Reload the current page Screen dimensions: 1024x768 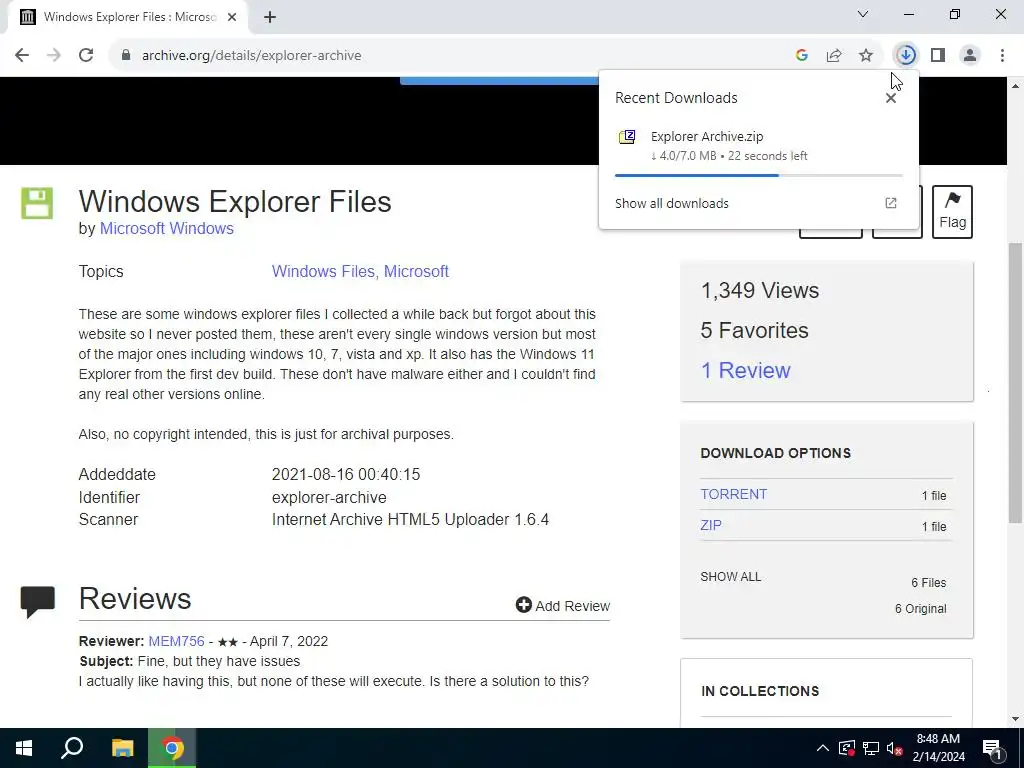tap(86, 56)
